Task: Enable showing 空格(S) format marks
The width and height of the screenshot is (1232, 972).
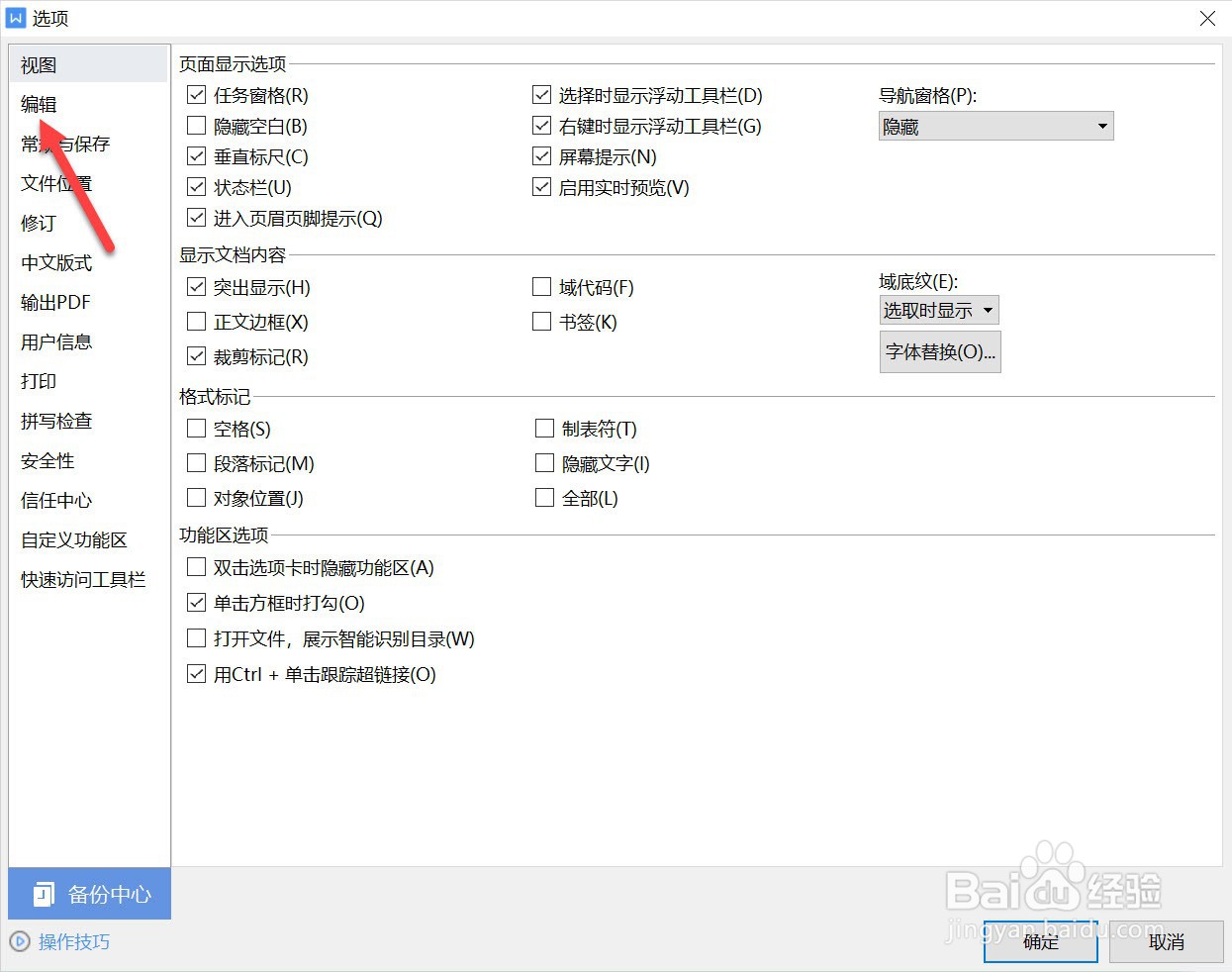Action: pyautogui.click(x=196, y=429)
